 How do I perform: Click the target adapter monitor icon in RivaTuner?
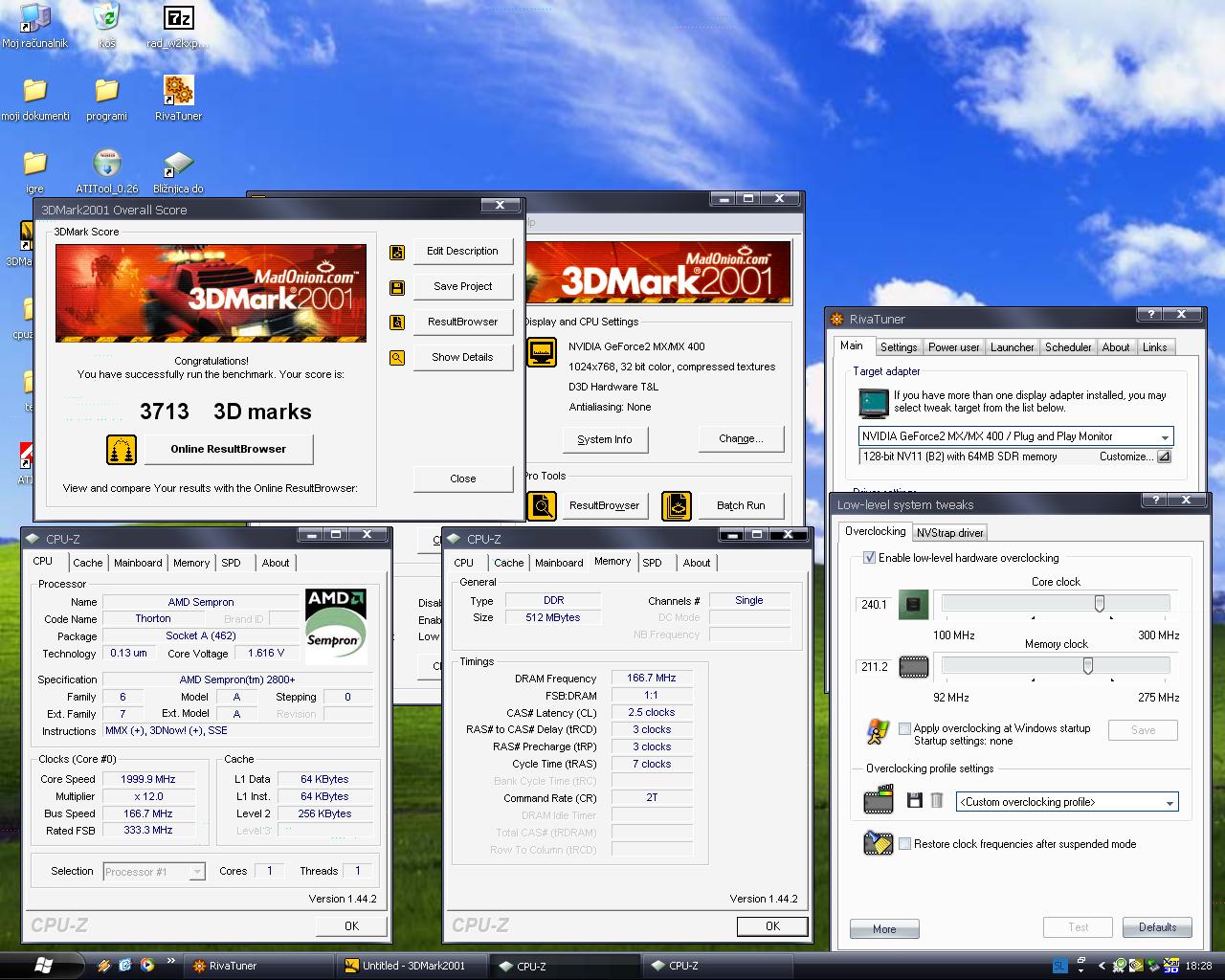873,403
